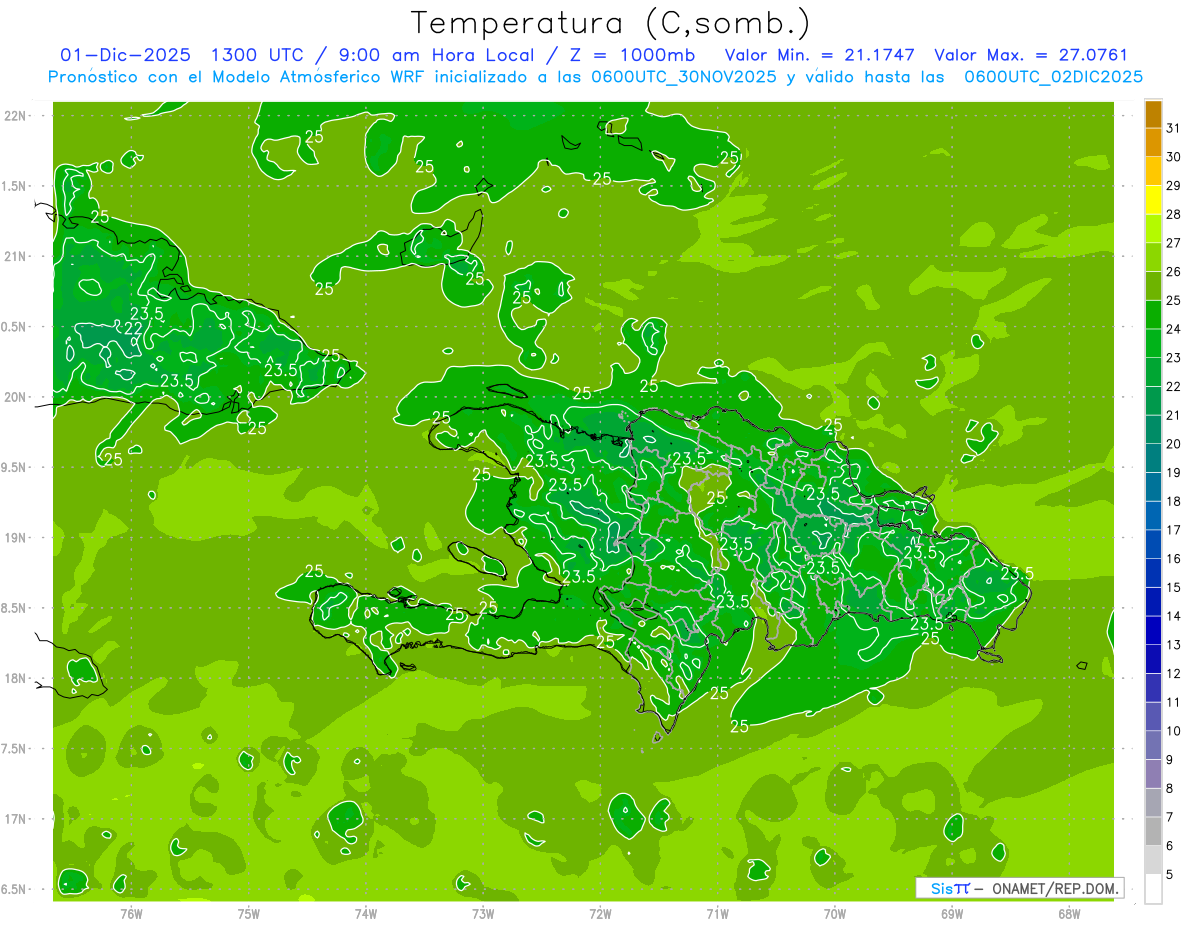This screenshot has width=1200, height=927.
Task: Click the 24 value on the color scale
Action: click(1174, 329)
